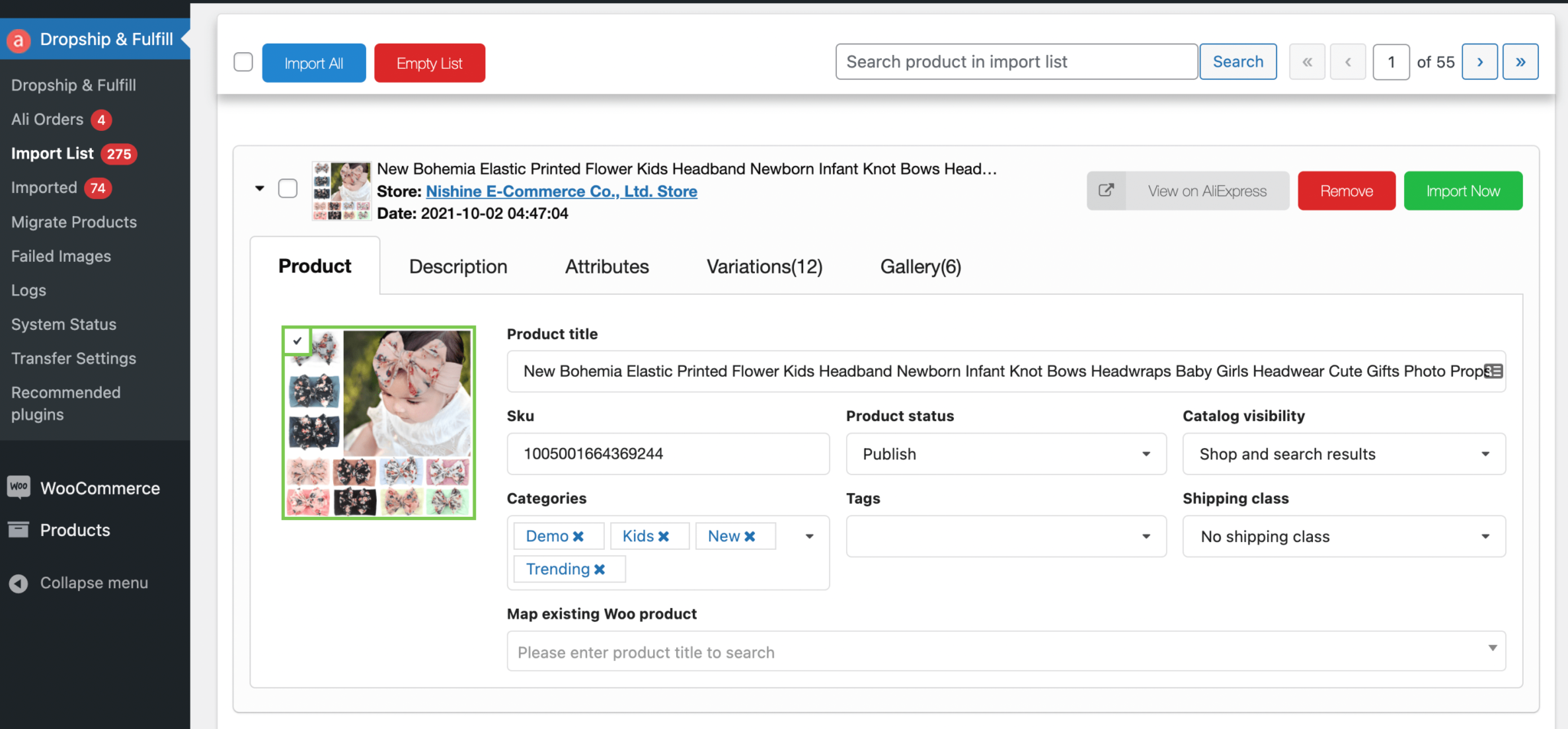1568x729 pixels.
Task: Click the Import List badge 275
Action: 119,154
